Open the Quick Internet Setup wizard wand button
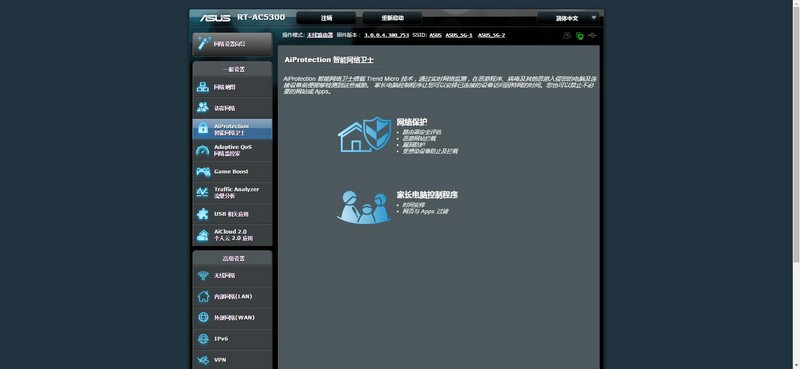 click(x=232, y=44)
